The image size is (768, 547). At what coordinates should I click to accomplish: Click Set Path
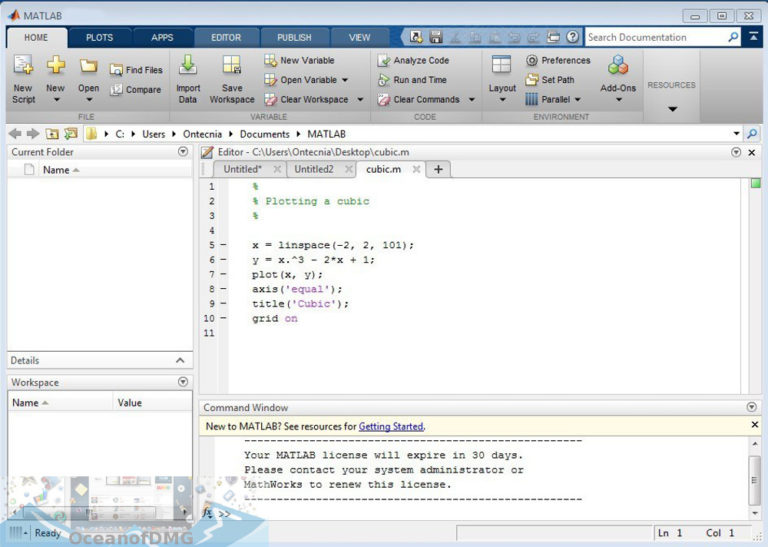[550, 80]
